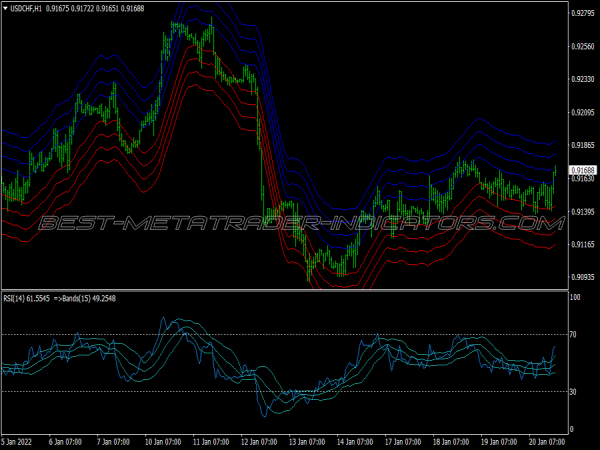The width and height of the screenshot is (600, 450).
Task: Click the 5 Jan 2022 date label
Action: coord(16,442)
